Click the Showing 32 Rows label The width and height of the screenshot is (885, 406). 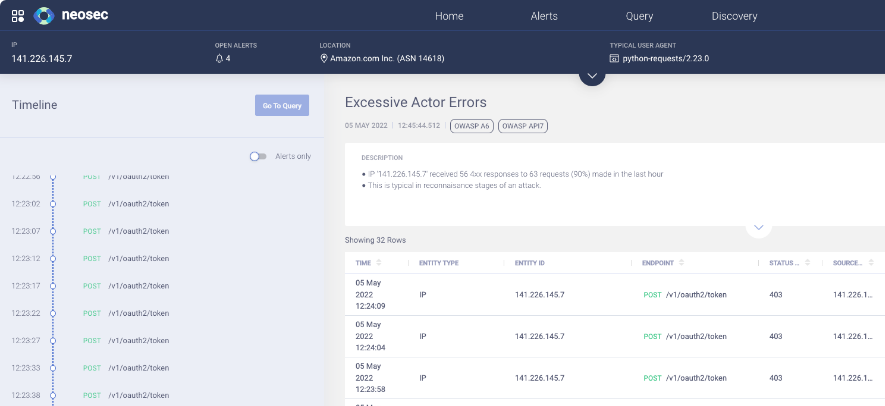[375, 241]
